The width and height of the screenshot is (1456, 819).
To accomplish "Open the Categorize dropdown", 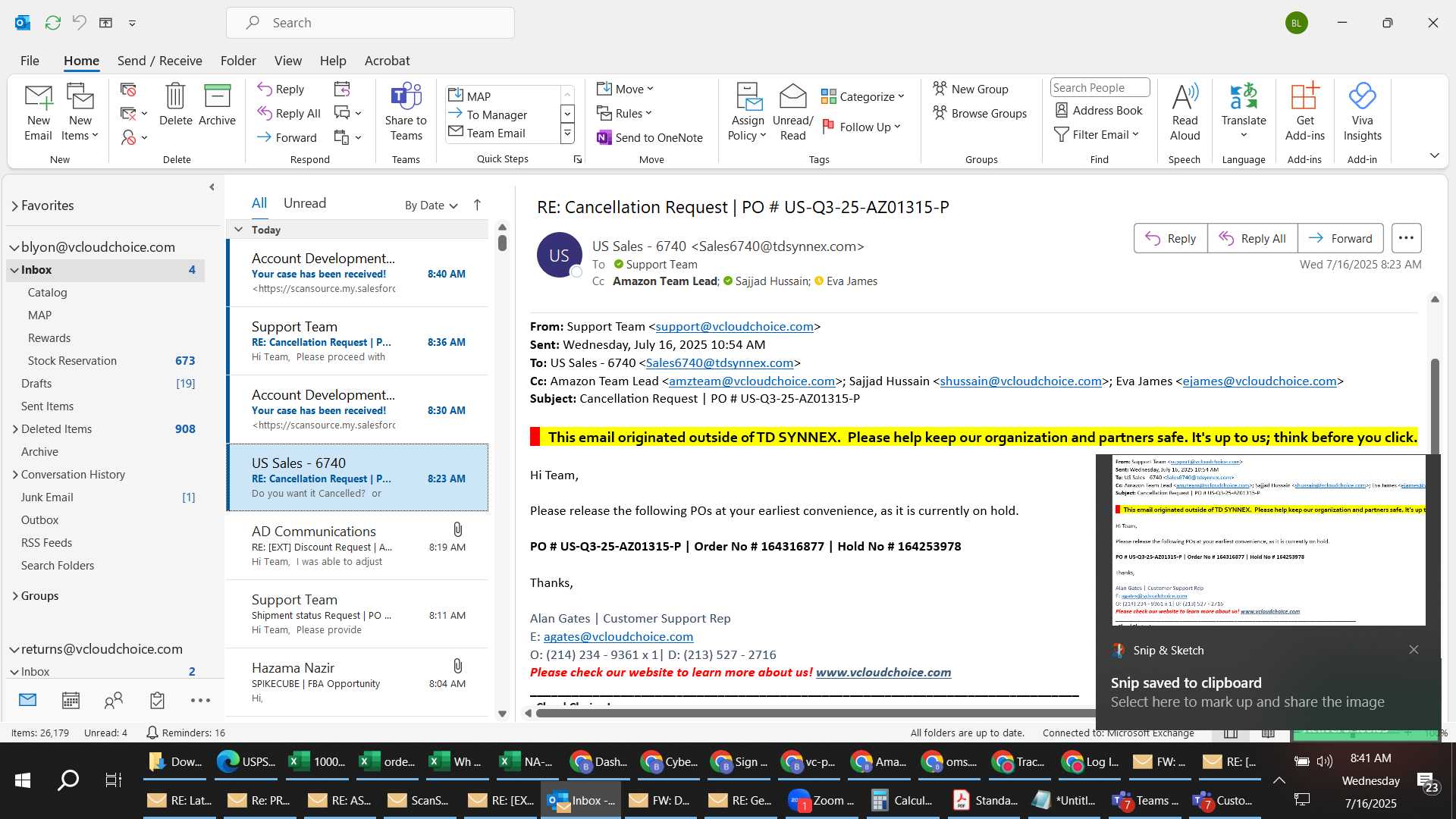I will [x=863, y=96].
